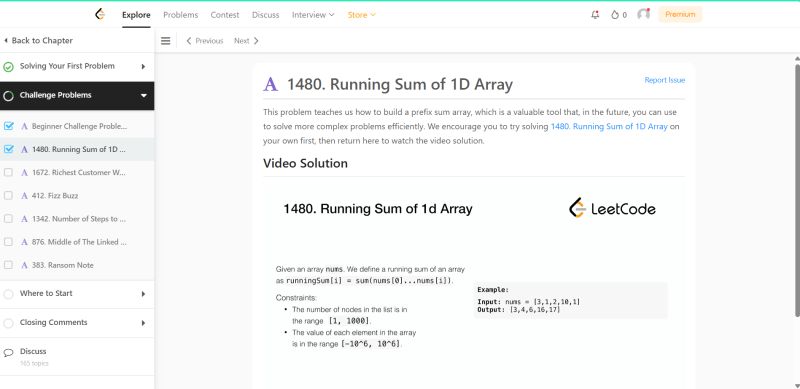Open the user profile avatar

(643, 14)
